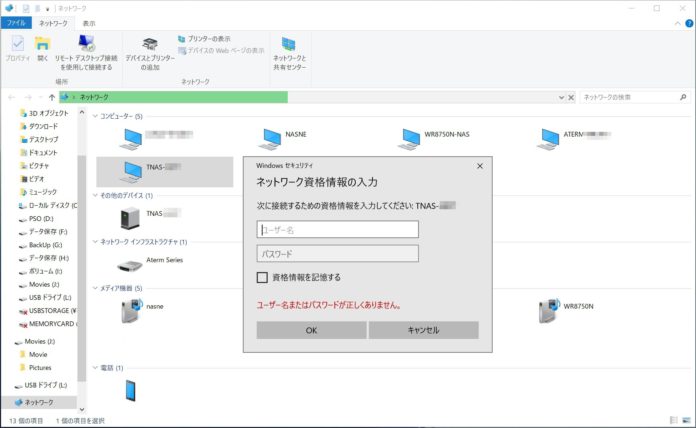696x428 pixels.
Task: Open MEMORYCARD drive in sidebar
Action: 48,324
